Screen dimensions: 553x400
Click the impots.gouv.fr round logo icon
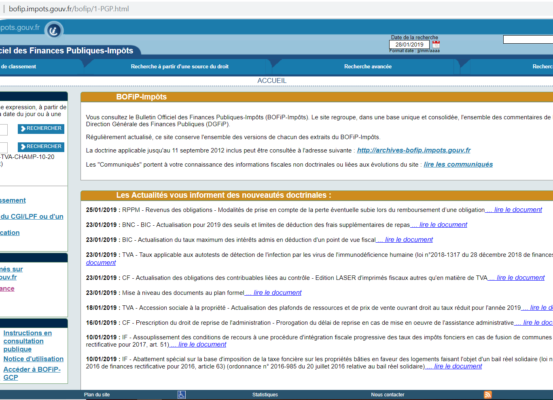pyautogui.click(x=54, y=31)
